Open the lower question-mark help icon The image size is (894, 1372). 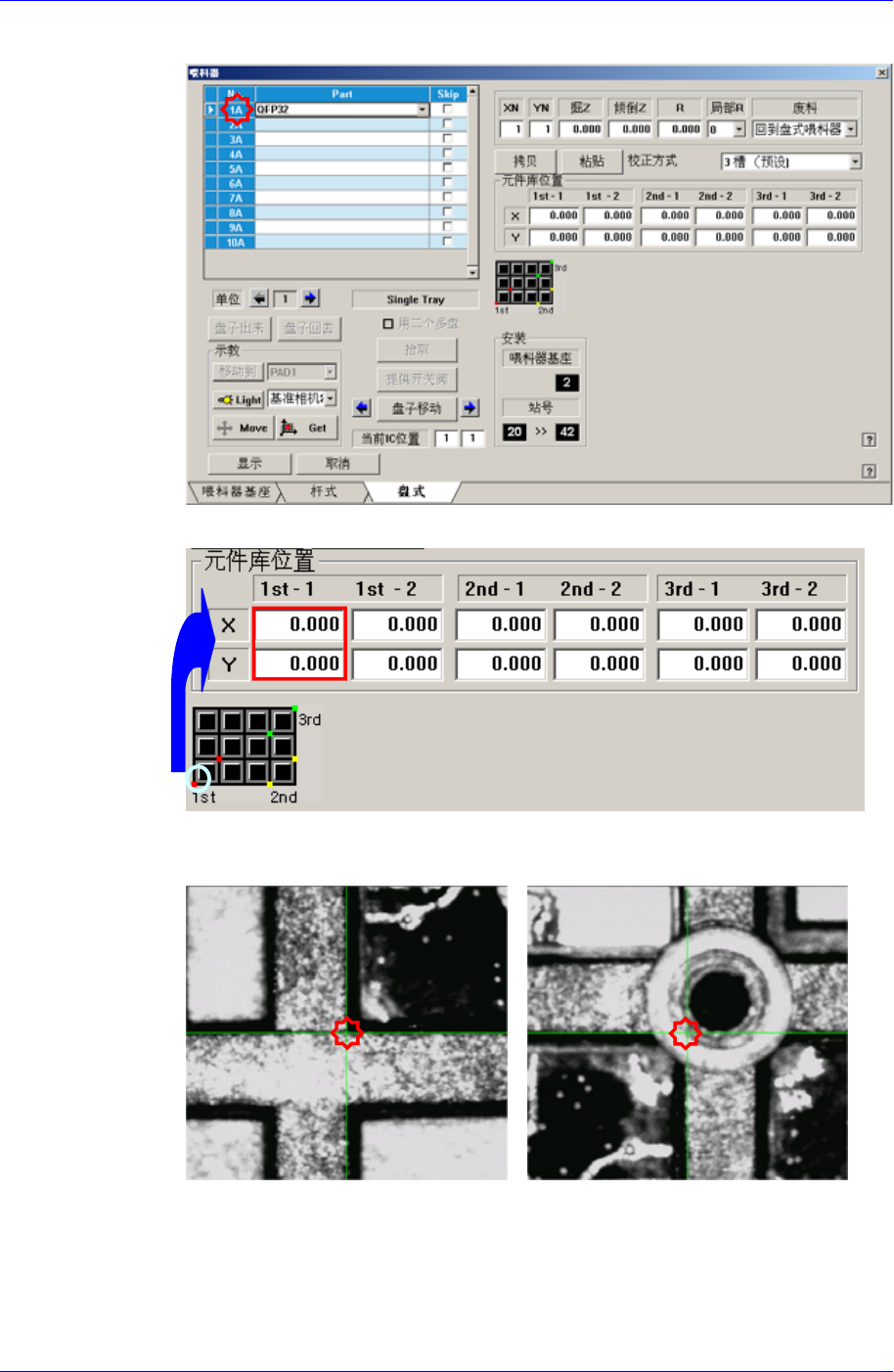pos(869,472)
